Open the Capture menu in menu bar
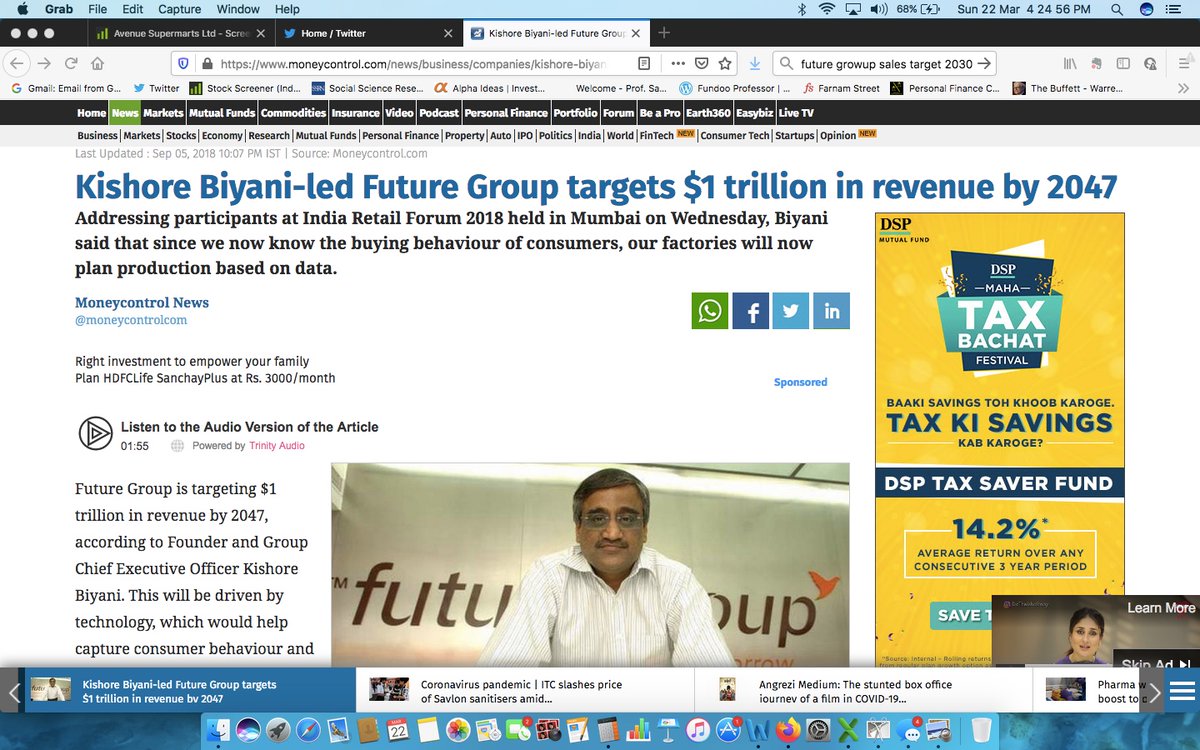This screenshot has width=1200, height=750. tap(179, 9)
